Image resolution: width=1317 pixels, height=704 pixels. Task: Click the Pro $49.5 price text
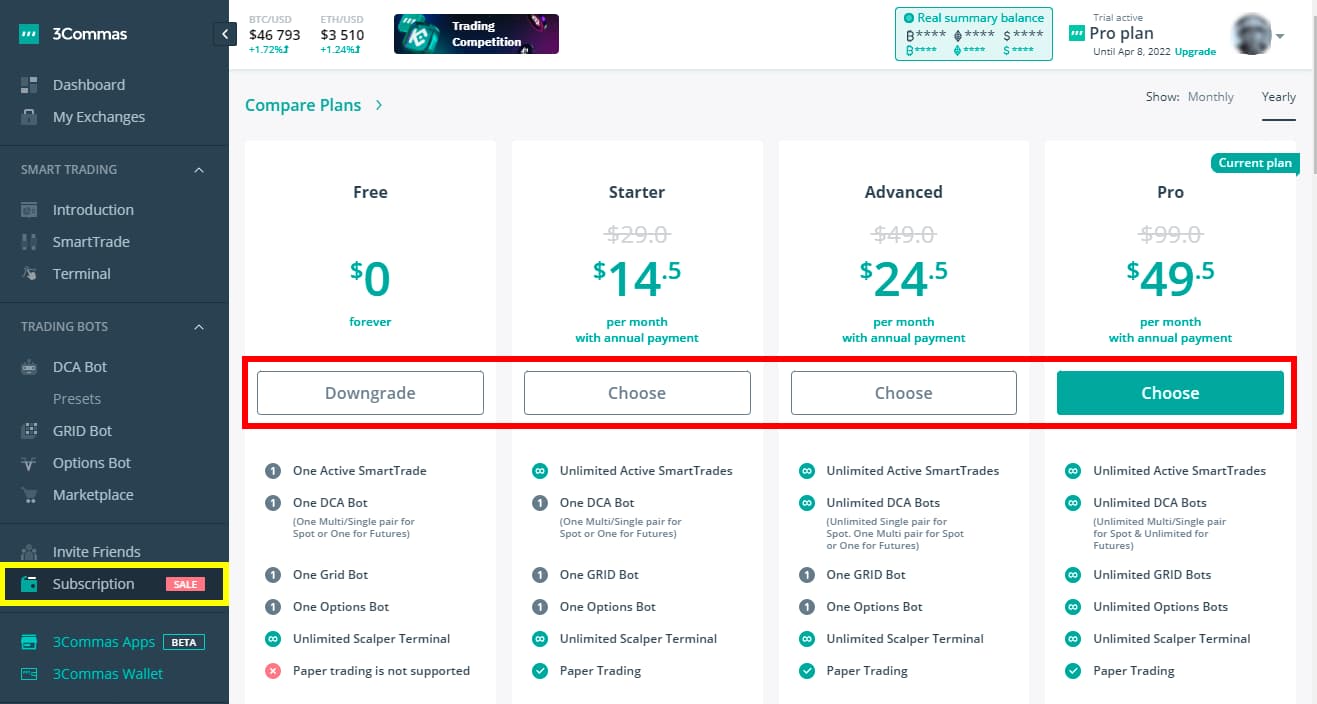tap(1170, 280)
